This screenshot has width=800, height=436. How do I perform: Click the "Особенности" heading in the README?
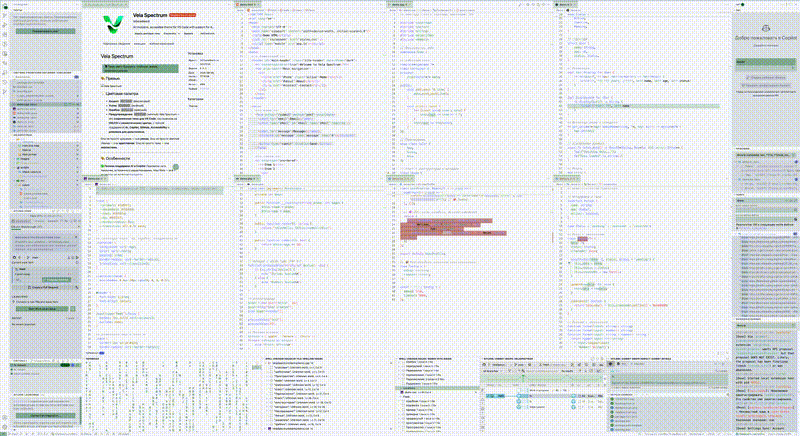click(115, 159)
